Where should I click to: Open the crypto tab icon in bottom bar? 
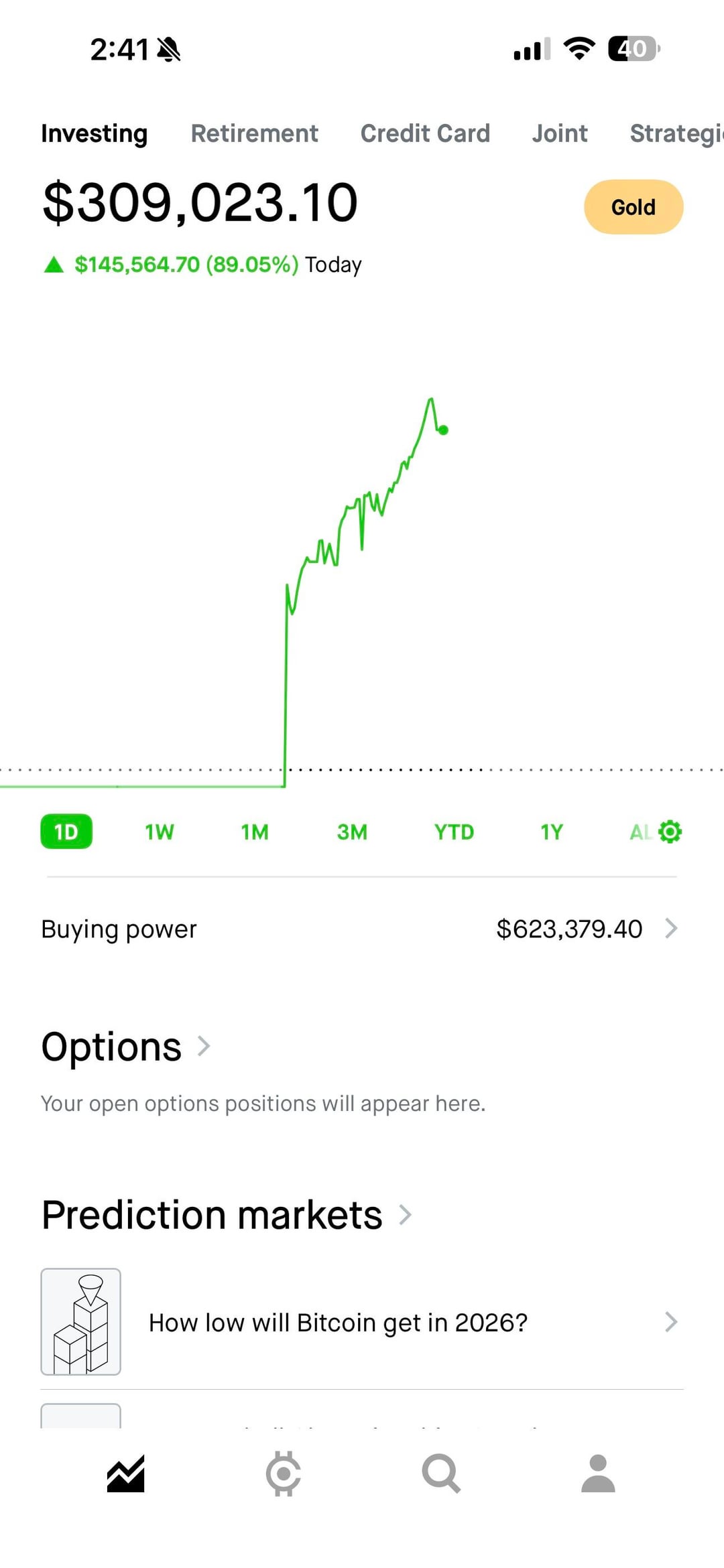[283, 1474]
